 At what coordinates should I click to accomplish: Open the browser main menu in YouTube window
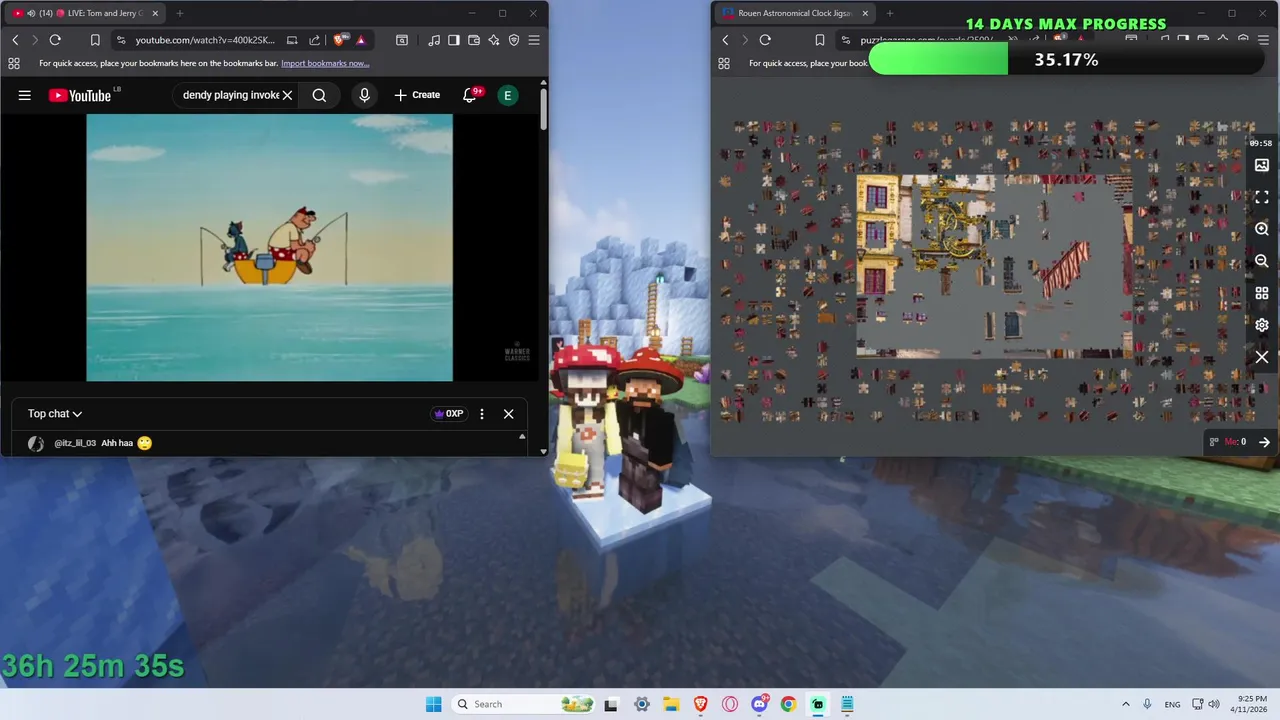534,40
